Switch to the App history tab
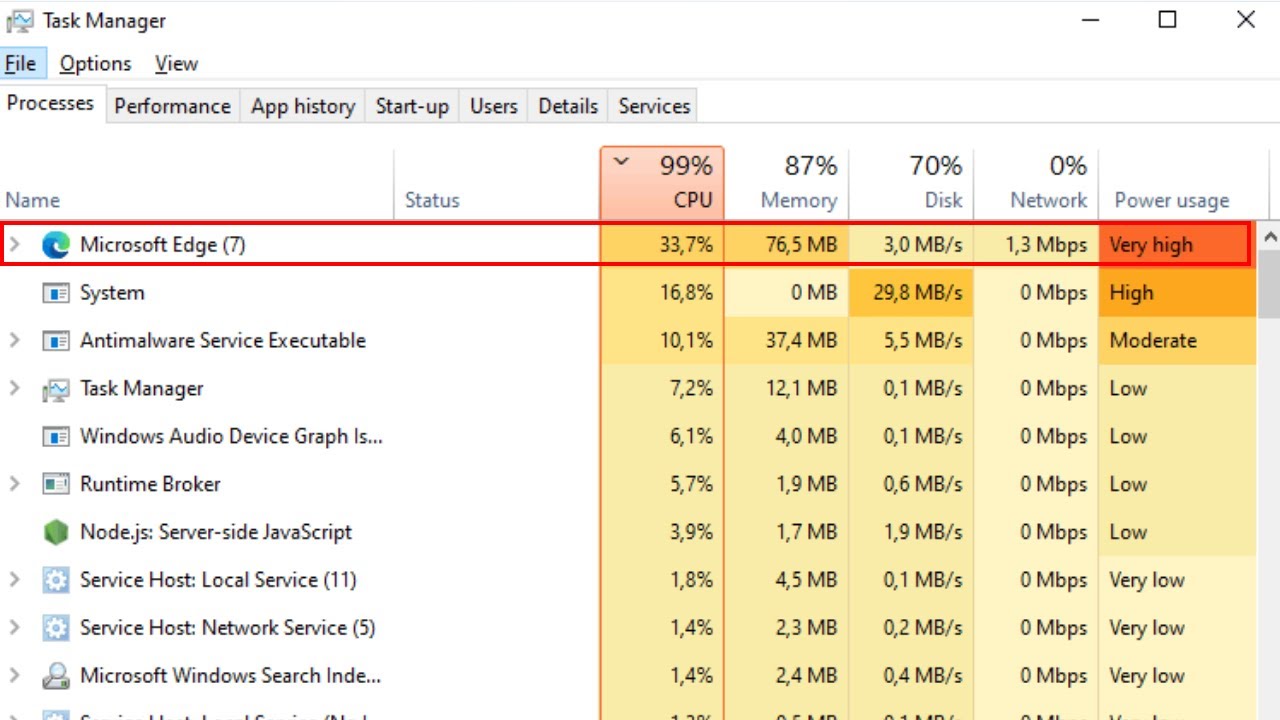 pos(303,106)
